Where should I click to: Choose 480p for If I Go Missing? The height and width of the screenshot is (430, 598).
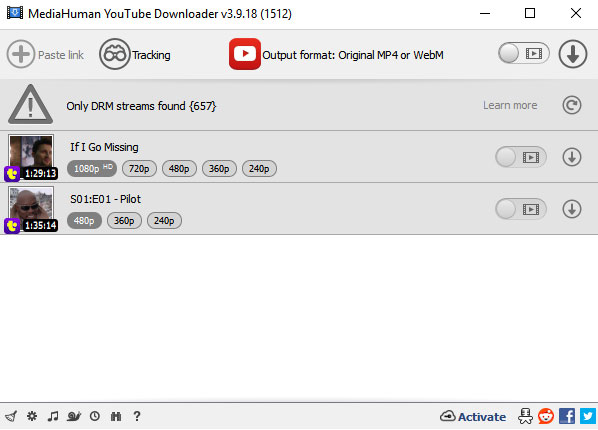pos(179,169)
